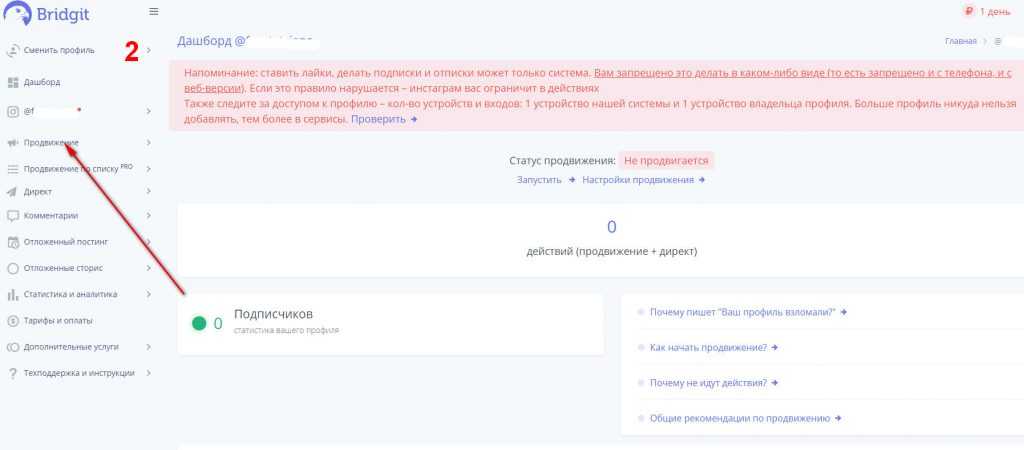Click the Instagram profile icon in sidebar

tap(13, 111)
